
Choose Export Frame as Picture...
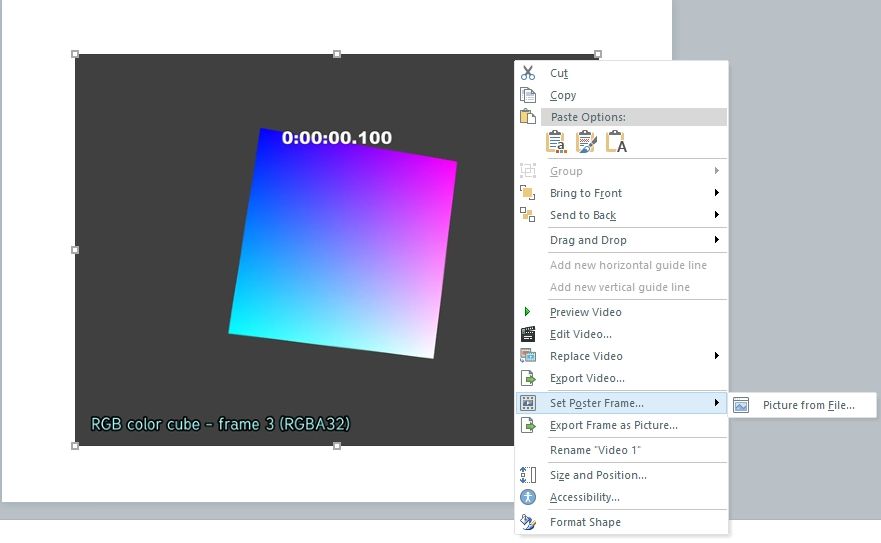point(621,426)
